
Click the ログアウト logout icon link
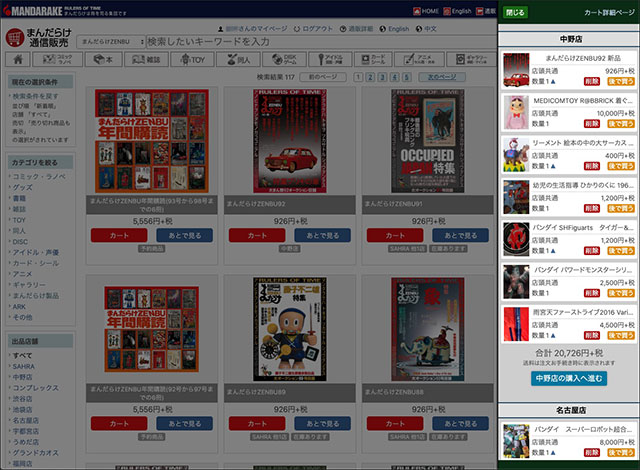(x=313, y=29)
